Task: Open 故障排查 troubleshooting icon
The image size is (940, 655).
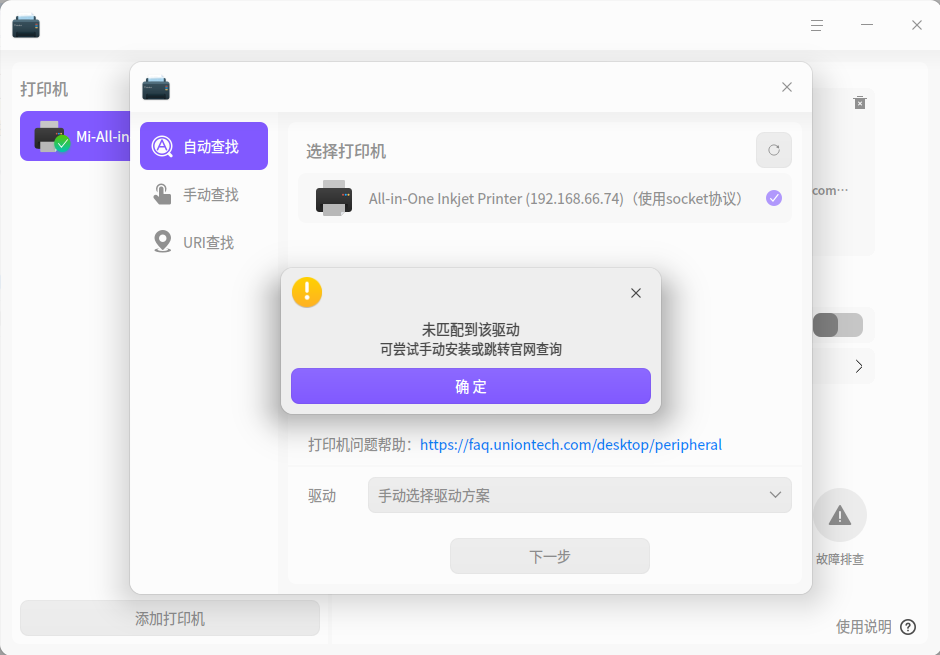Action: click(x=840, y=515)
